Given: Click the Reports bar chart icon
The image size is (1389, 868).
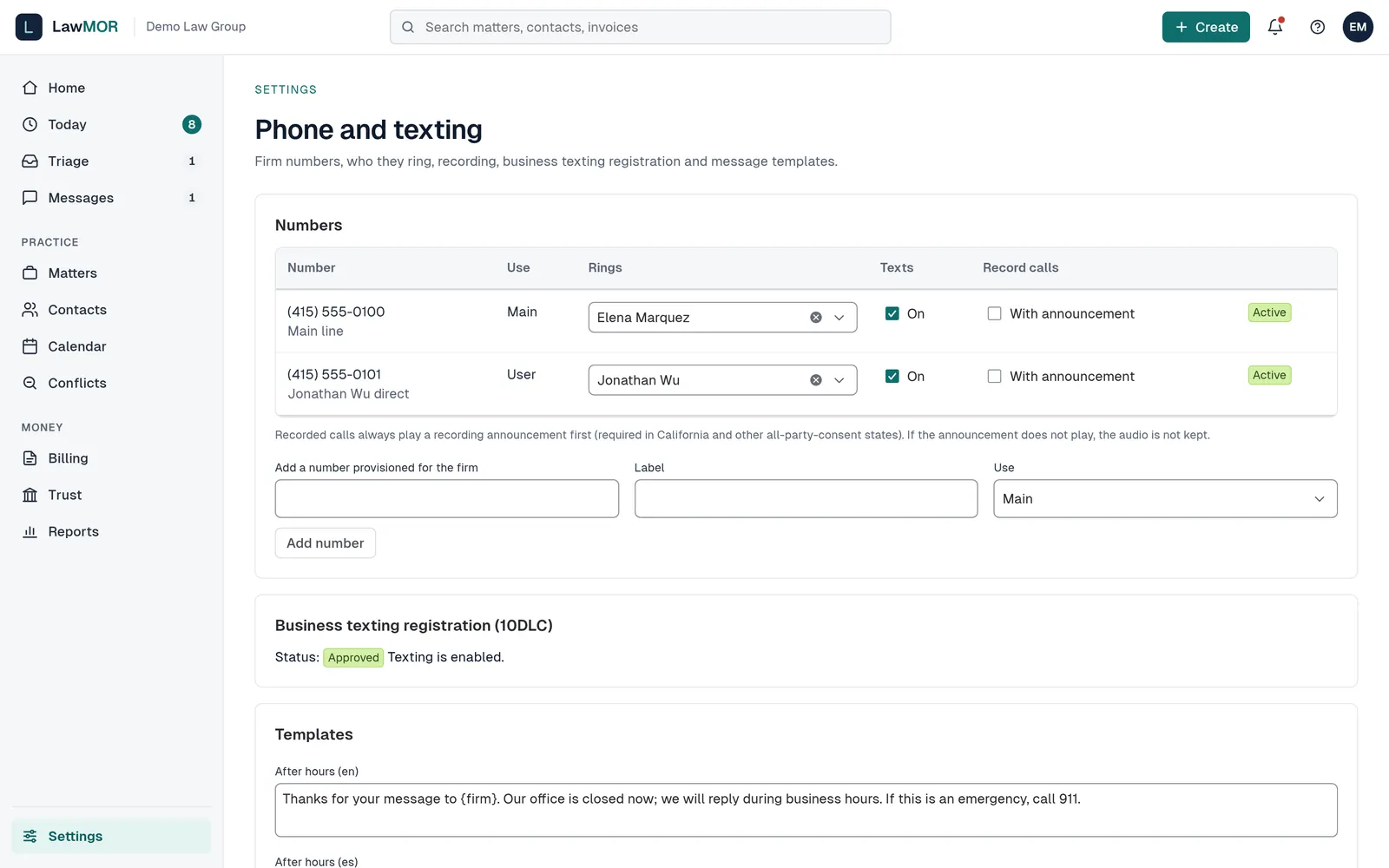Looking at the screenshot, I should click(x=30, y=531).
